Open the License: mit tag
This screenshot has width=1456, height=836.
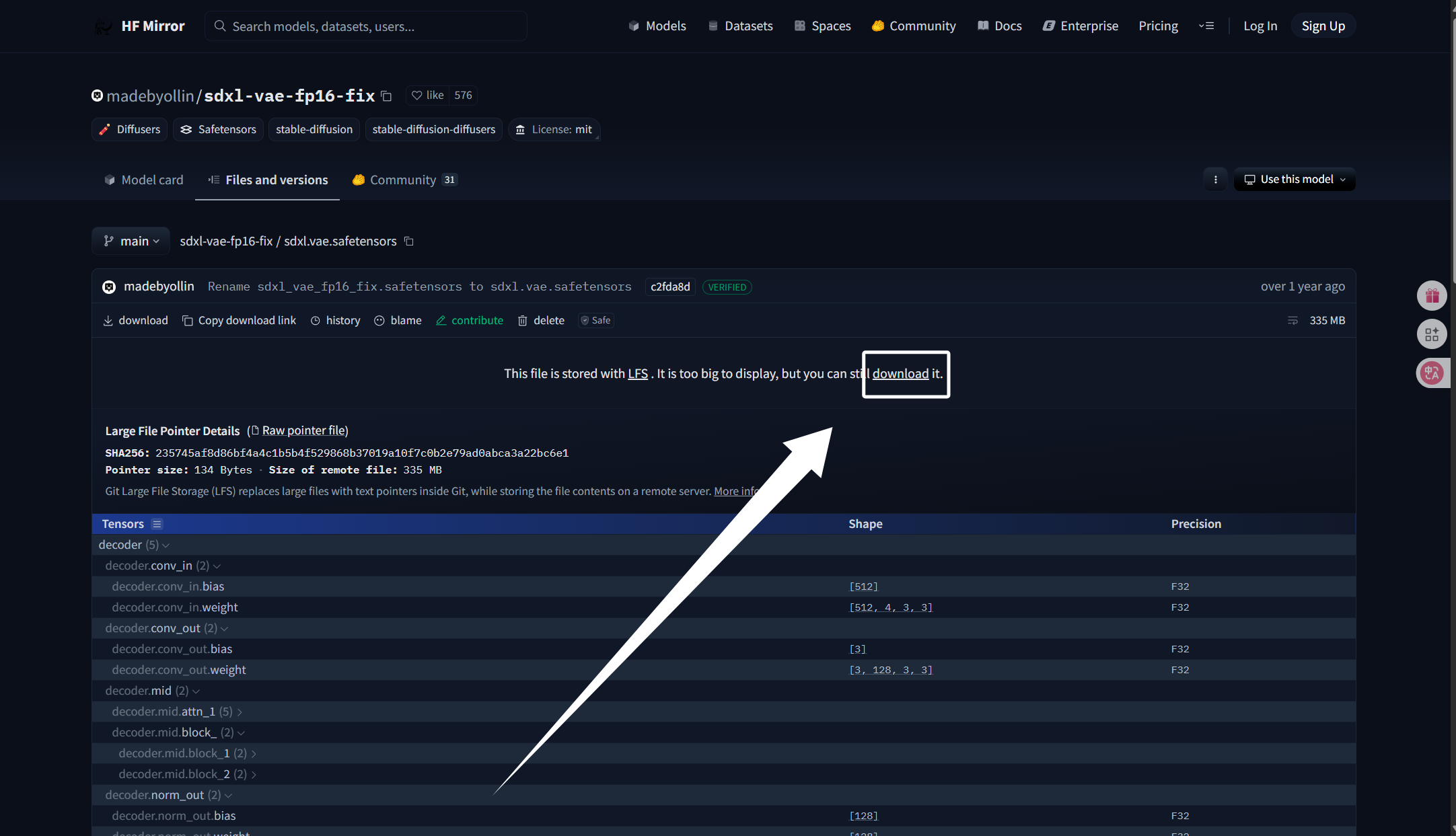pos(554,129)
